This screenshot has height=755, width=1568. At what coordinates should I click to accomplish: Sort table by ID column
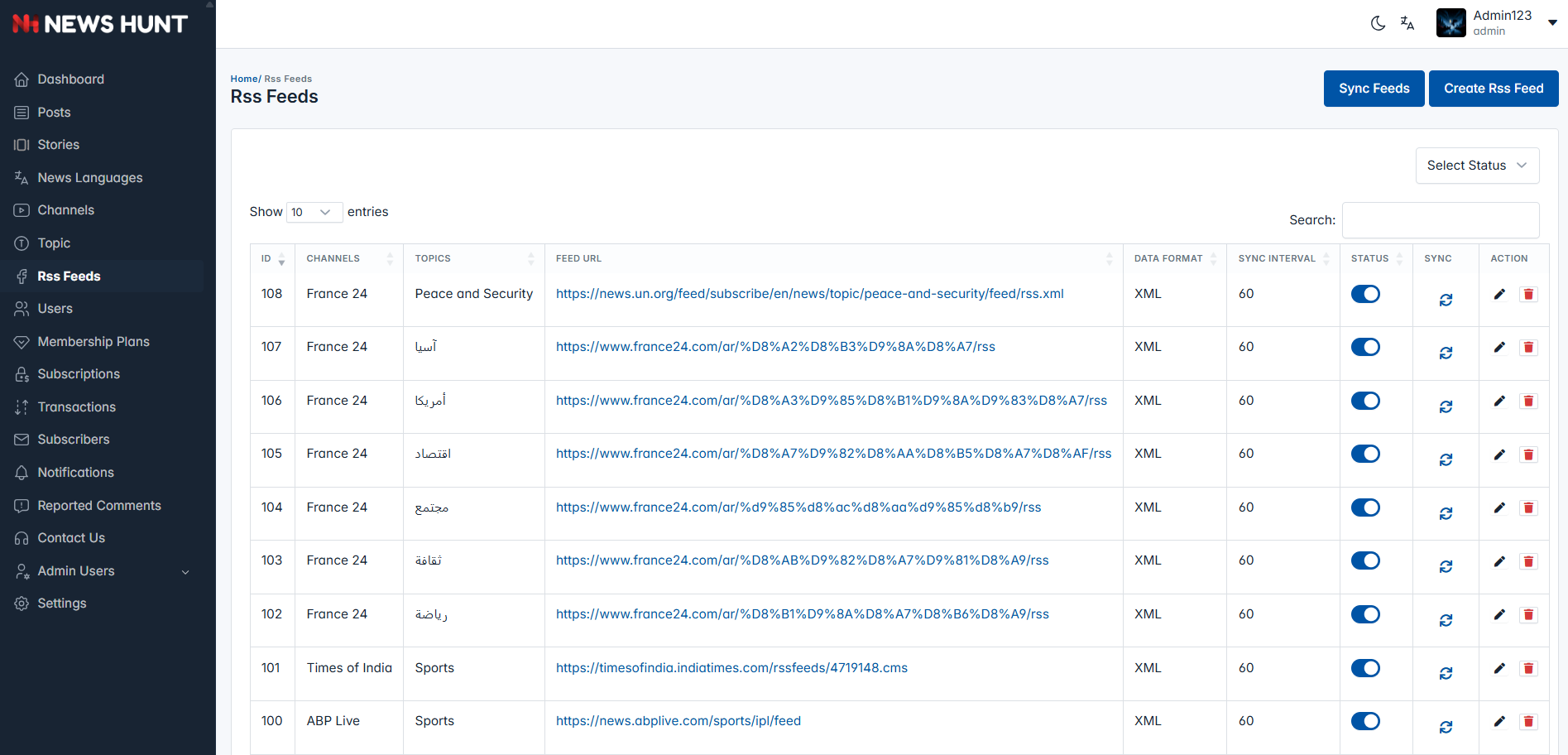click(x=272, y=258)
